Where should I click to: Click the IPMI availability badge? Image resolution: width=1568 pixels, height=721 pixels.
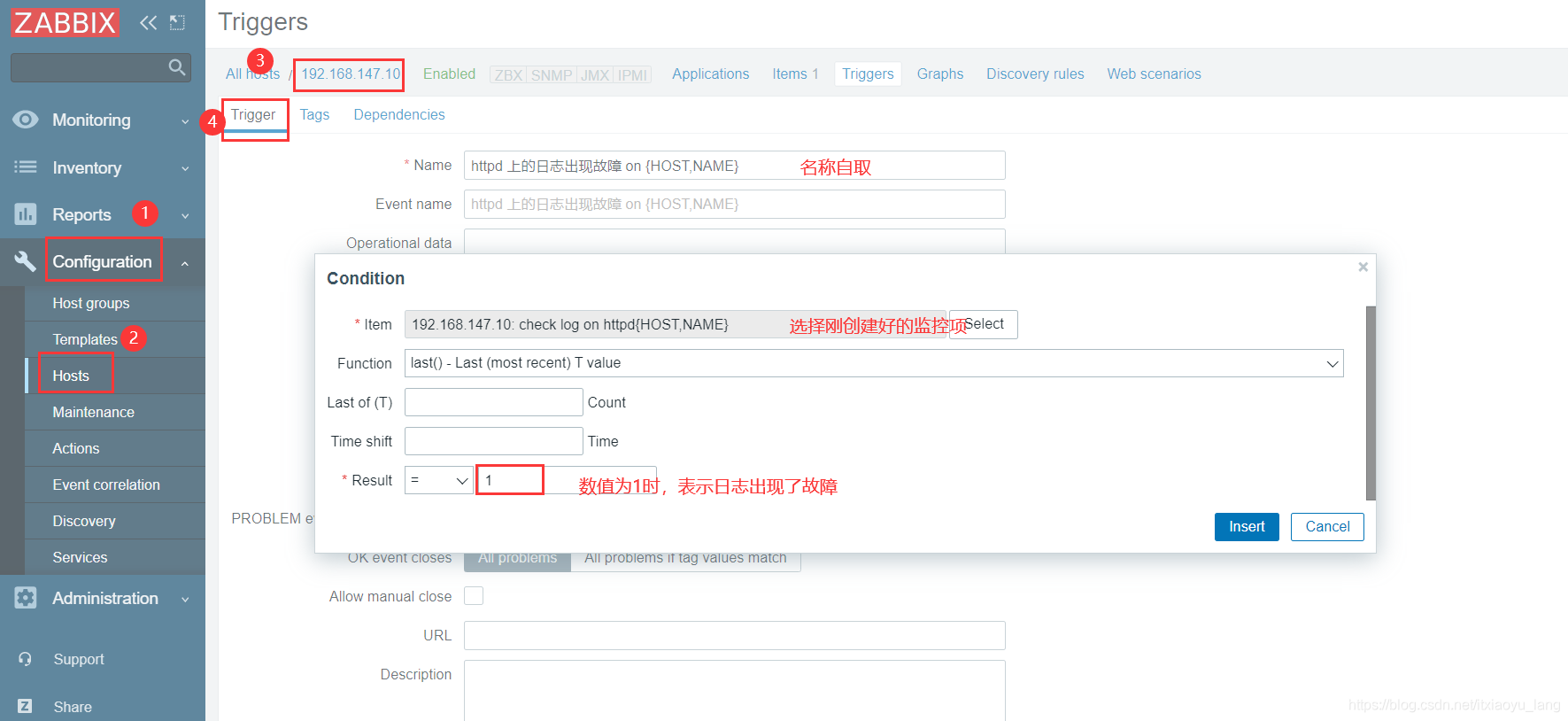632,75
